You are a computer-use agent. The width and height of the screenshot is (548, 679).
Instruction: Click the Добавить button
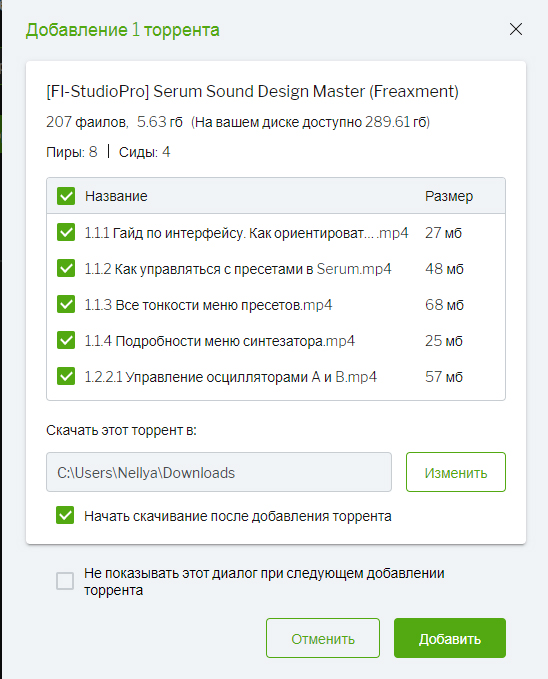coord(450,638)
